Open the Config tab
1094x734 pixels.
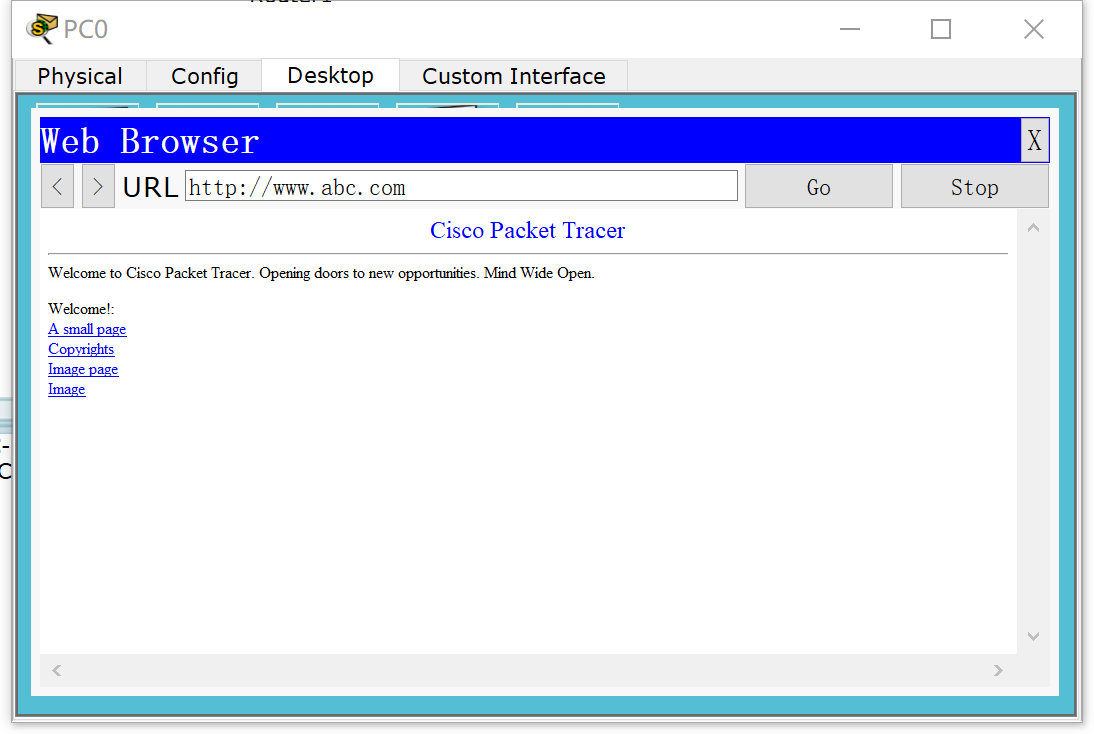(x=204, y=75)
